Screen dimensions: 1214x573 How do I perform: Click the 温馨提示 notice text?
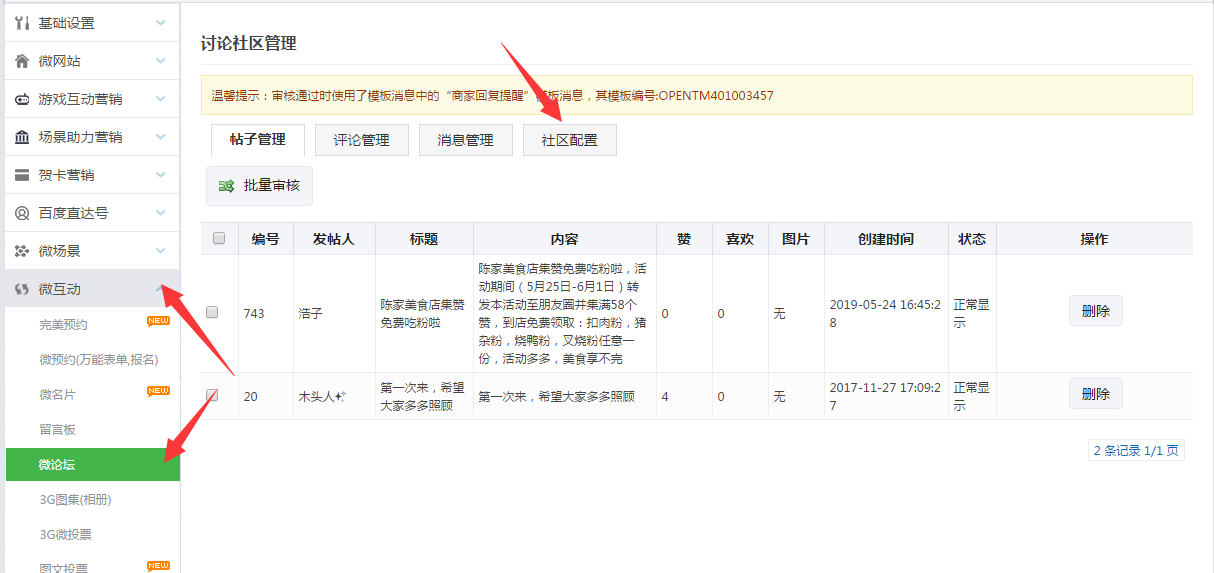tap(492, 96)
